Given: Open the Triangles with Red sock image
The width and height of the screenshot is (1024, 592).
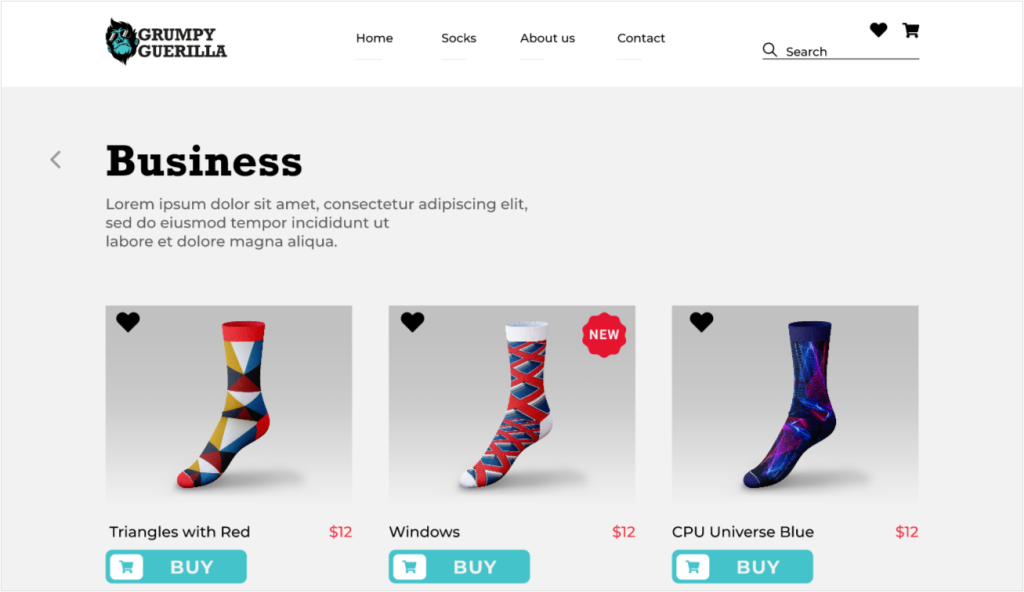Looking at the screenshot, I should [x=229, y=403].
